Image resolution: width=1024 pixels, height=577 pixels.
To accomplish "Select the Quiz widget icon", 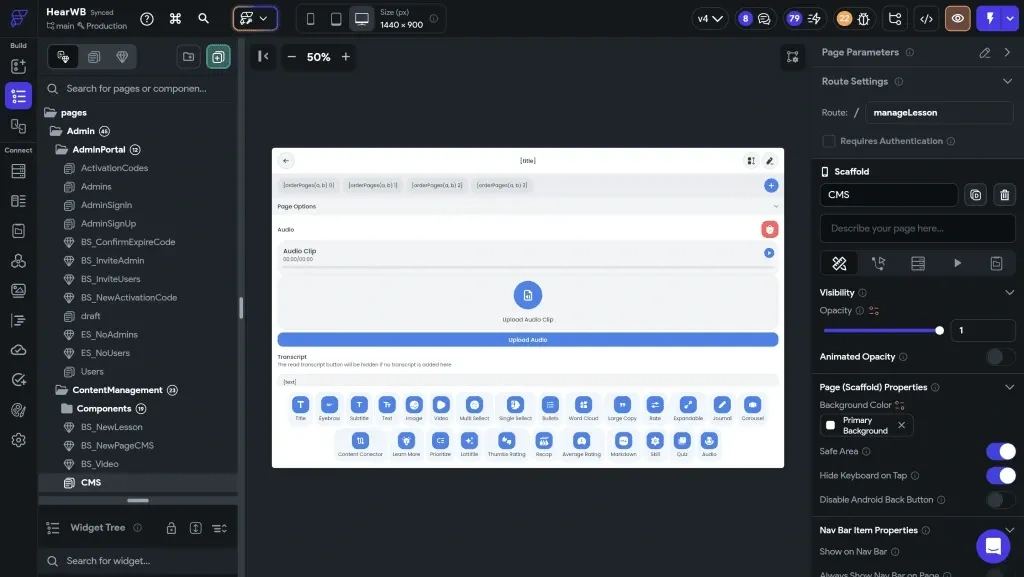I will point(683,440).
